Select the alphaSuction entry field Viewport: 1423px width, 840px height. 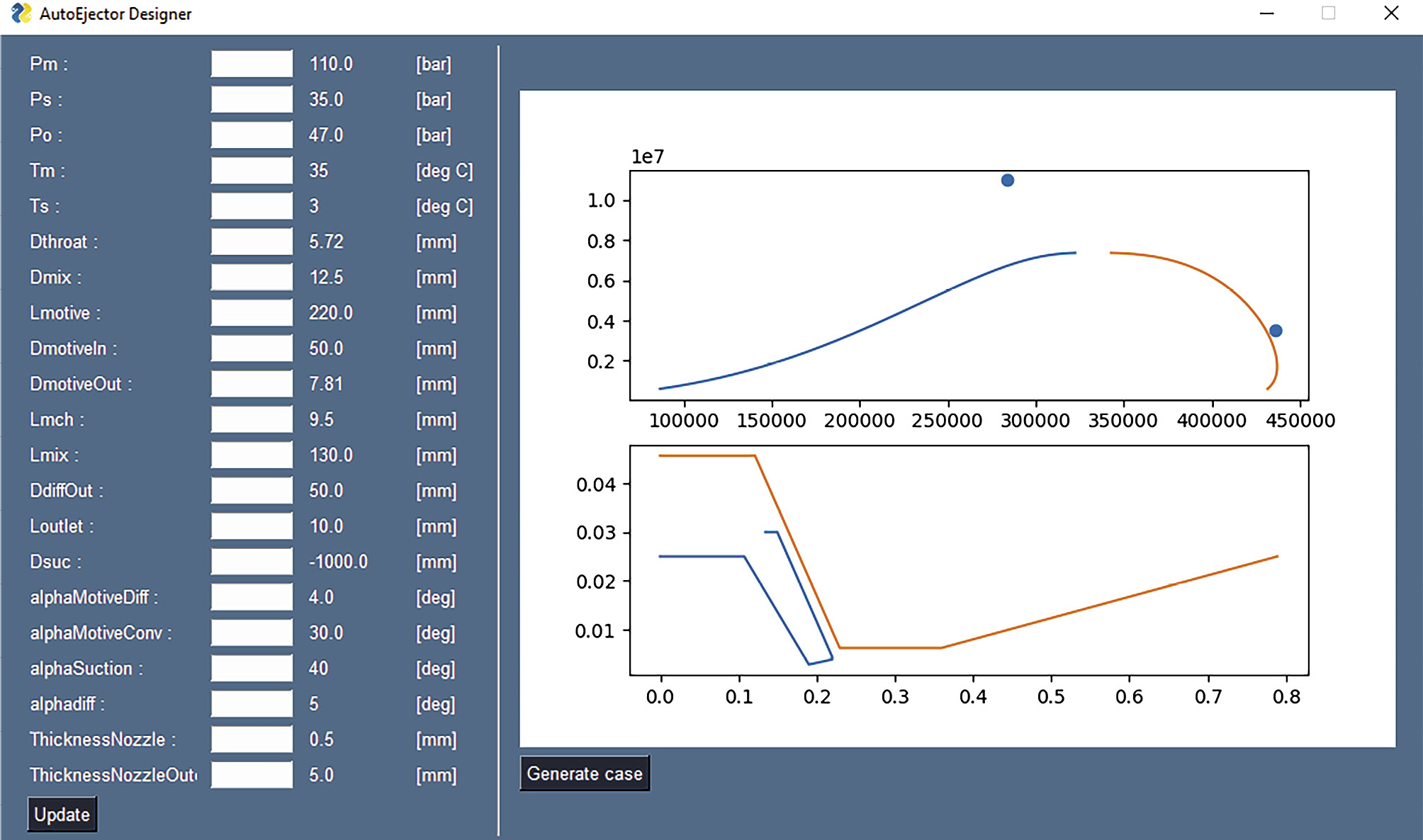[x=252, y=668]
